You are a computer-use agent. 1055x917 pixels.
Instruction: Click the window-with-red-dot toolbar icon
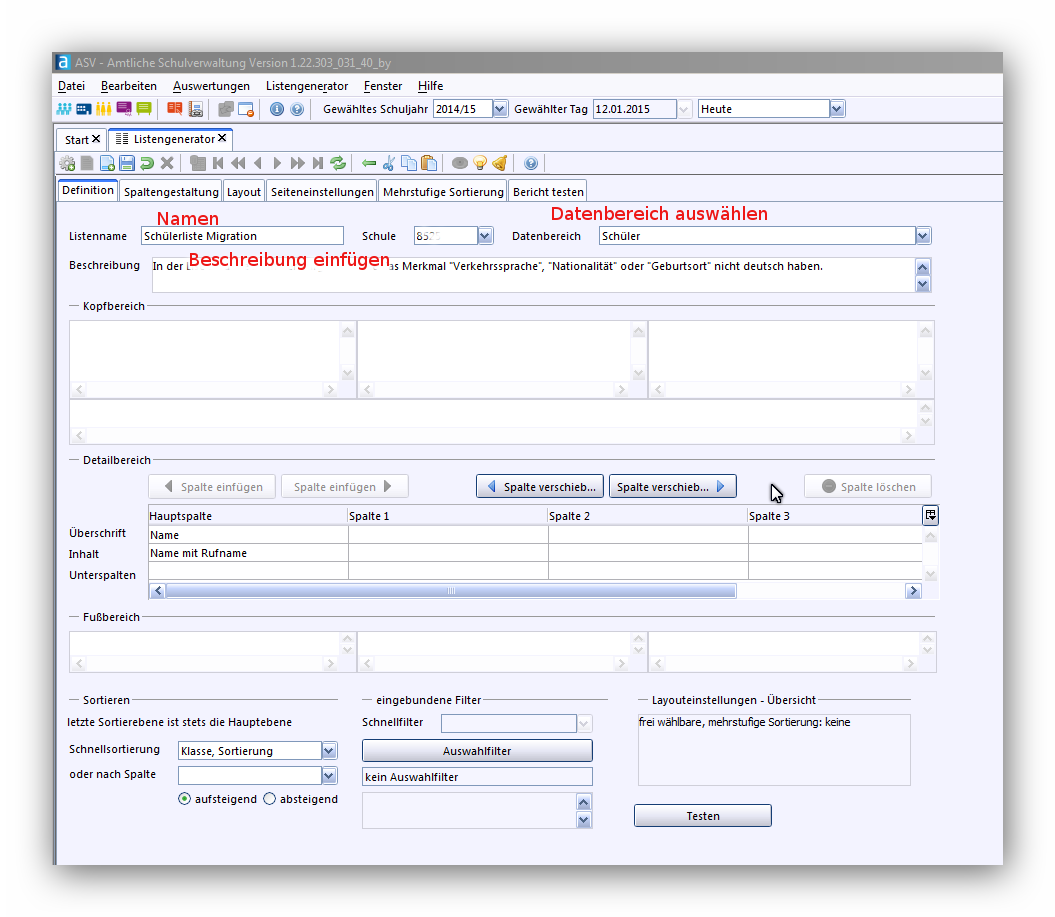(x=246, y=108)
